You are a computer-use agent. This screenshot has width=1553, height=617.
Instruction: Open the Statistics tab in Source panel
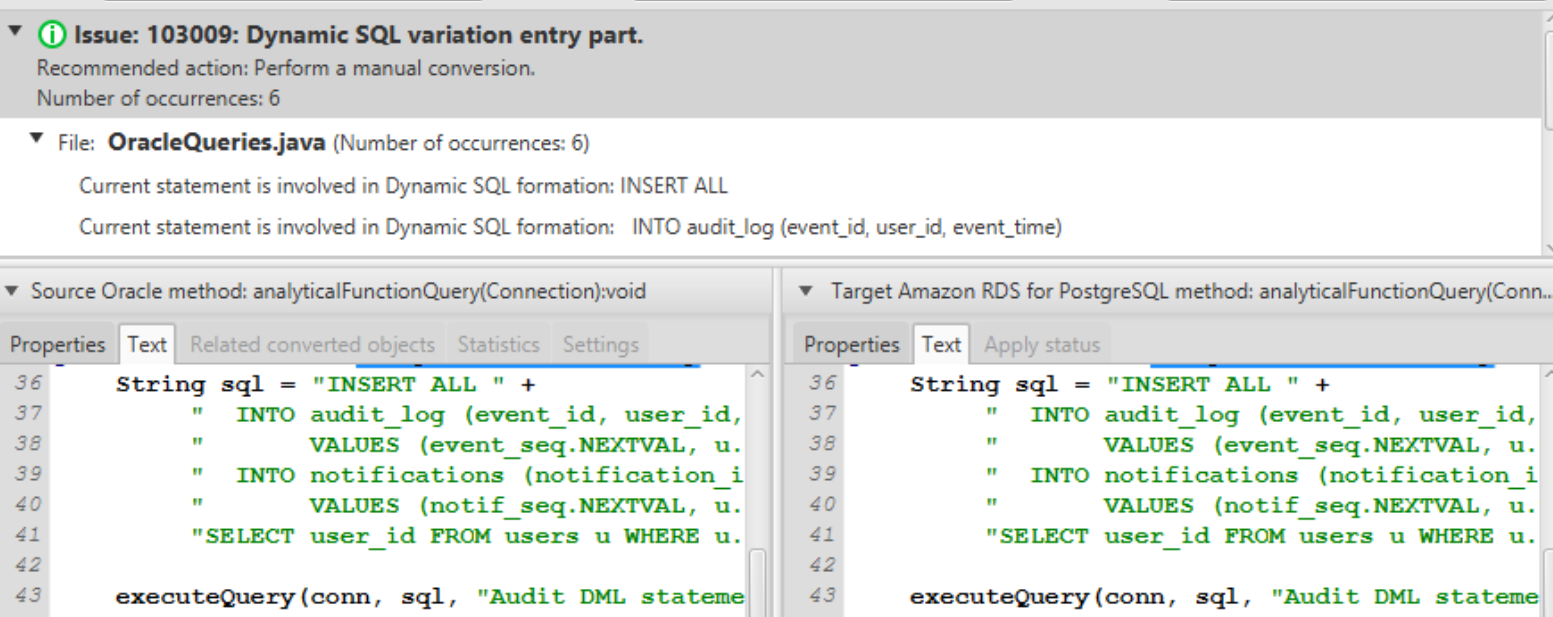498,345
